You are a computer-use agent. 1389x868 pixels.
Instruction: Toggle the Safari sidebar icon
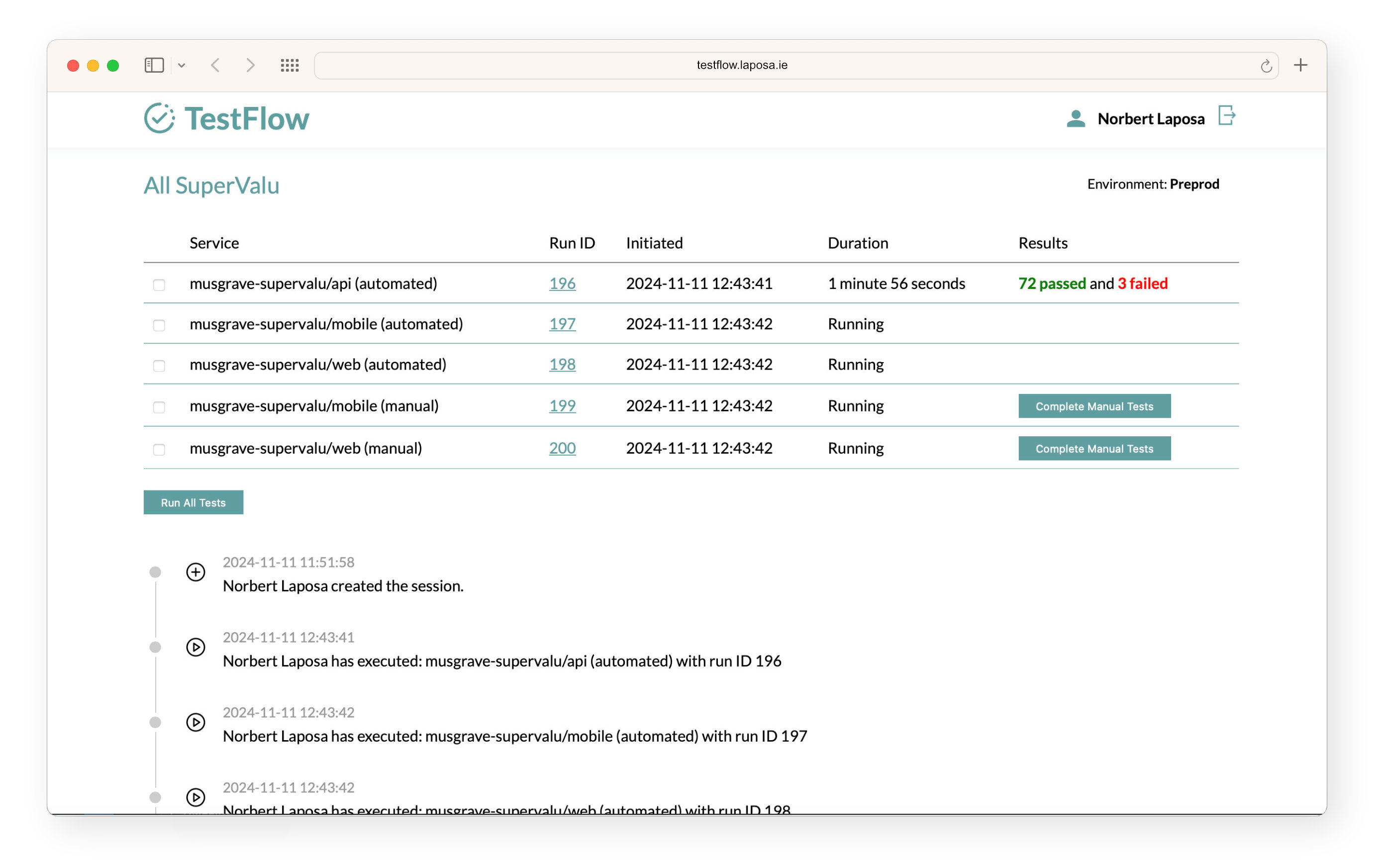(154, 65)
